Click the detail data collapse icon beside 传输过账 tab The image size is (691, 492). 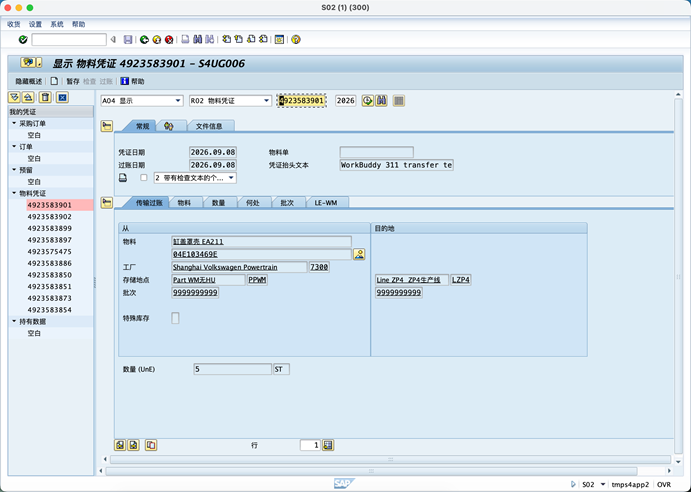pos(107,203)
